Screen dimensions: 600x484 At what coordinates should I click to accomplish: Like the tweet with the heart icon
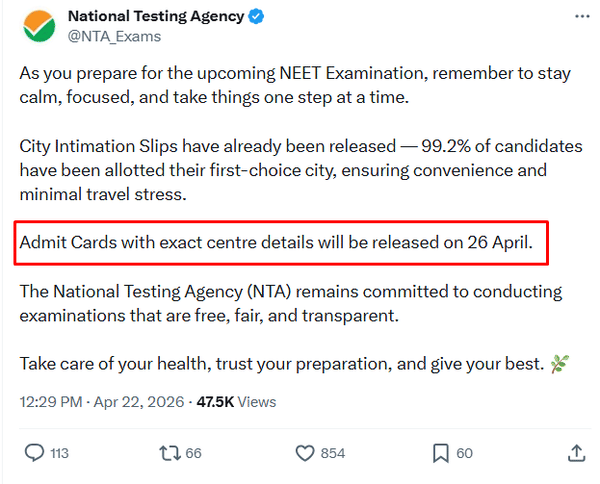(x=305, y=453)
